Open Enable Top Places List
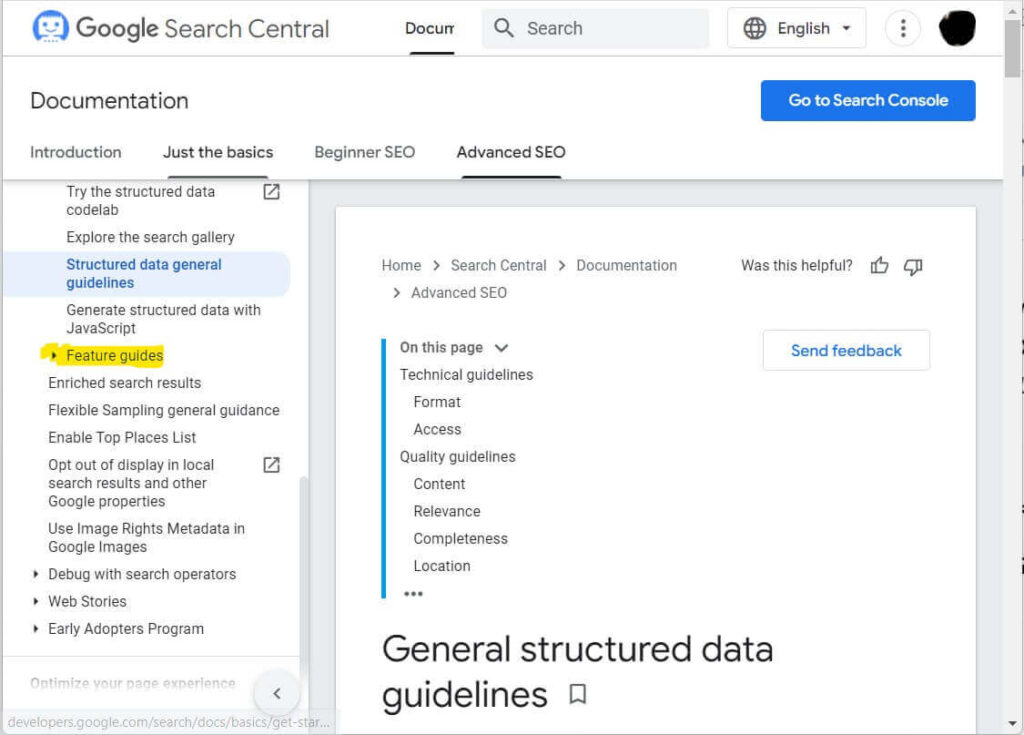Viewport: 1024px width, 735px height. pyautogui.click(x=122, y=438)
